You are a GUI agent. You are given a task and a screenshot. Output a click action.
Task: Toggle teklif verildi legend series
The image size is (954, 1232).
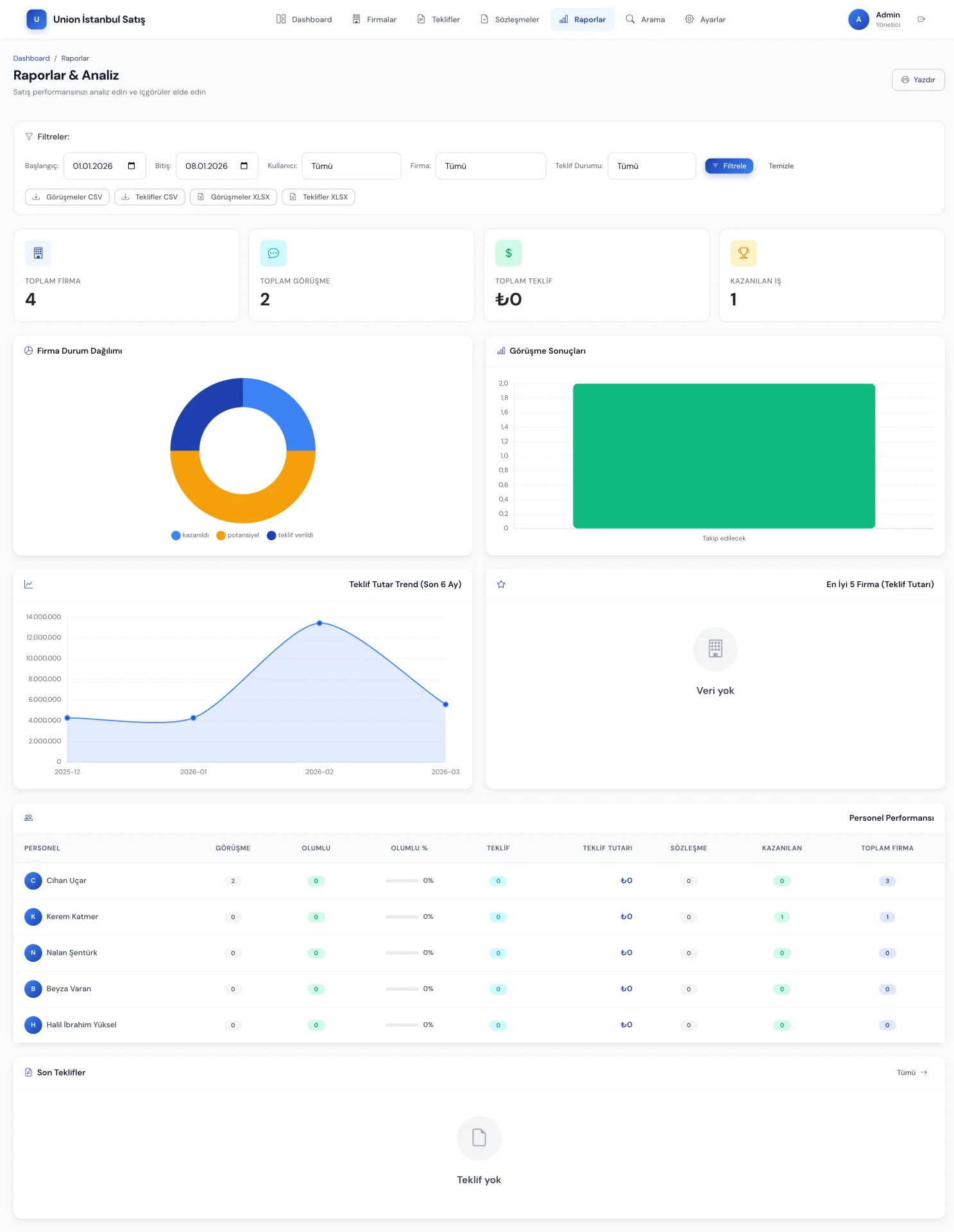tap(290, 535)
